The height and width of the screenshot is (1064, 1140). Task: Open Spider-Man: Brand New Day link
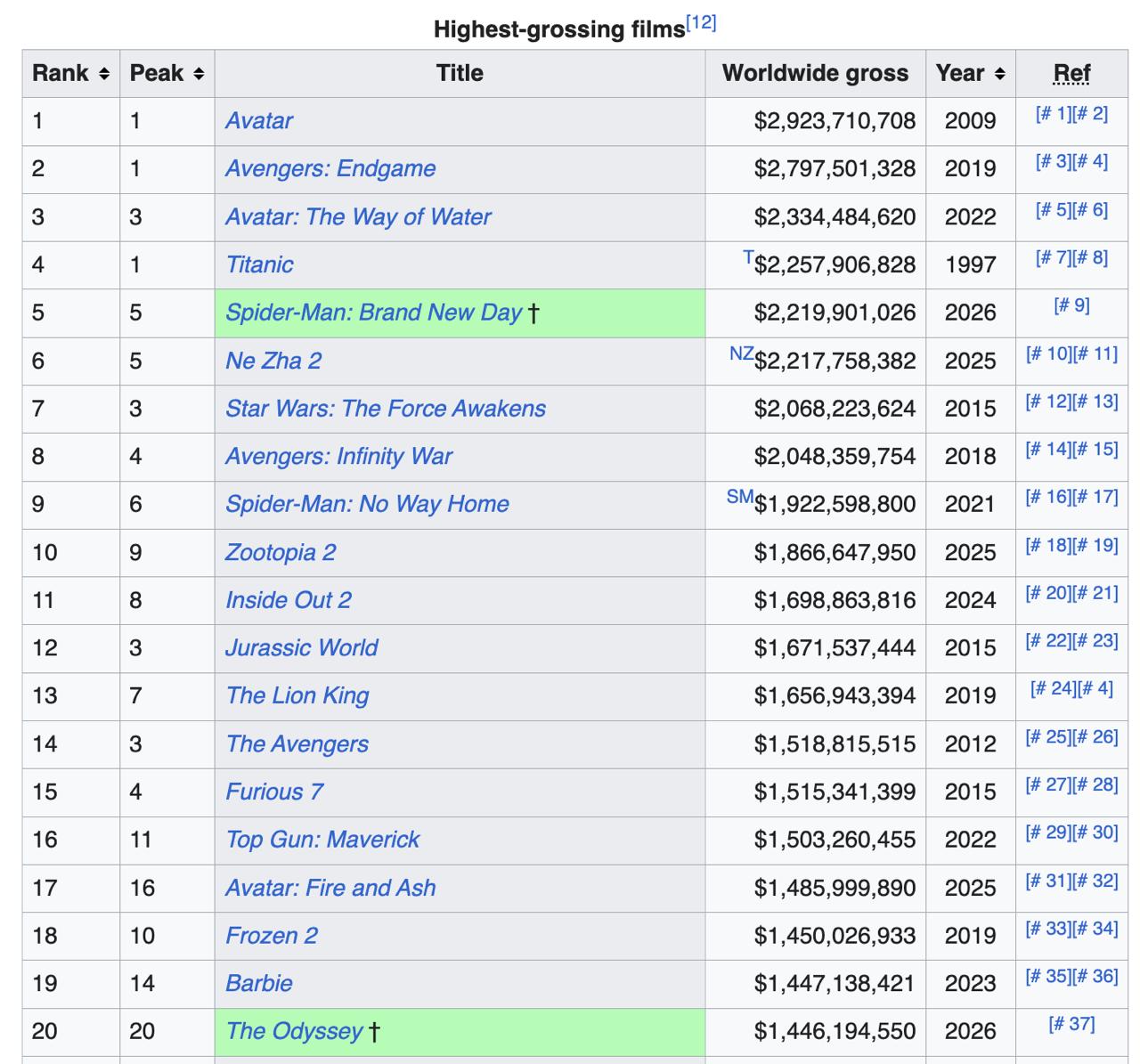point(373,313)
